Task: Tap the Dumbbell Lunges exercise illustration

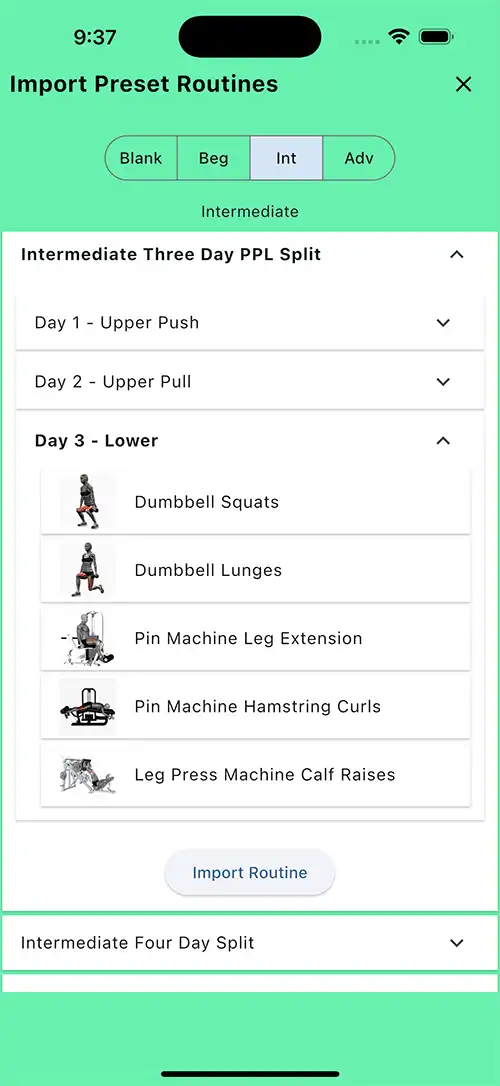Action: (87, 570)
